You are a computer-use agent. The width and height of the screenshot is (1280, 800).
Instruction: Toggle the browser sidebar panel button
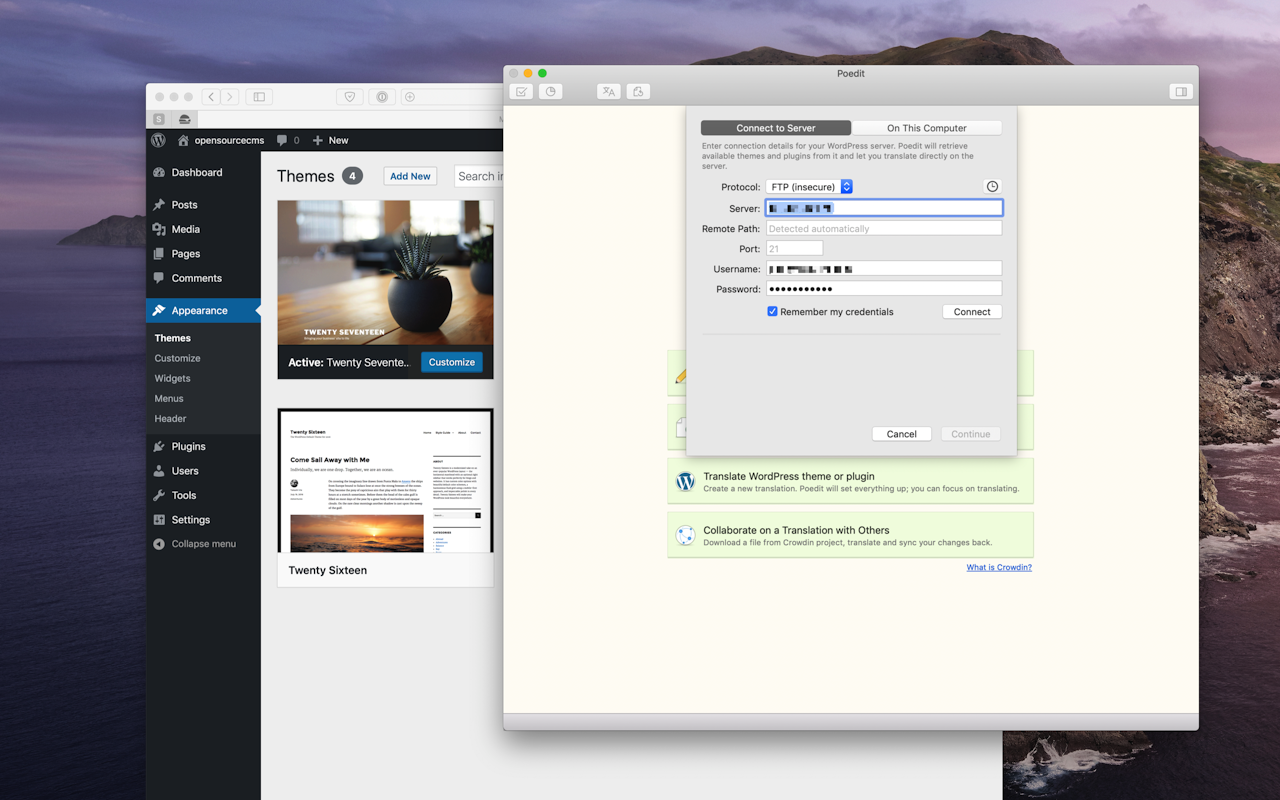coord(259,97)
